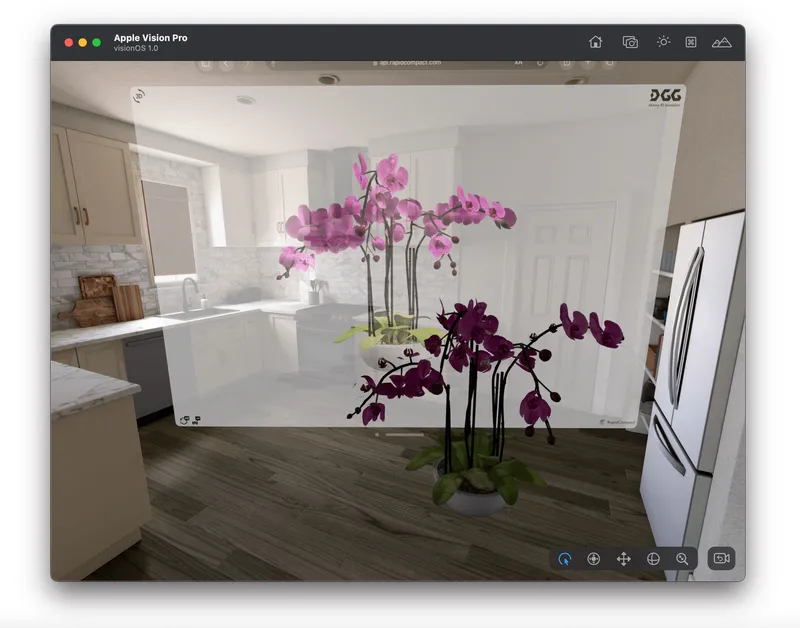Select the look-around camera tool
Screen dimensions: 800x628
[x=594, y=559]
